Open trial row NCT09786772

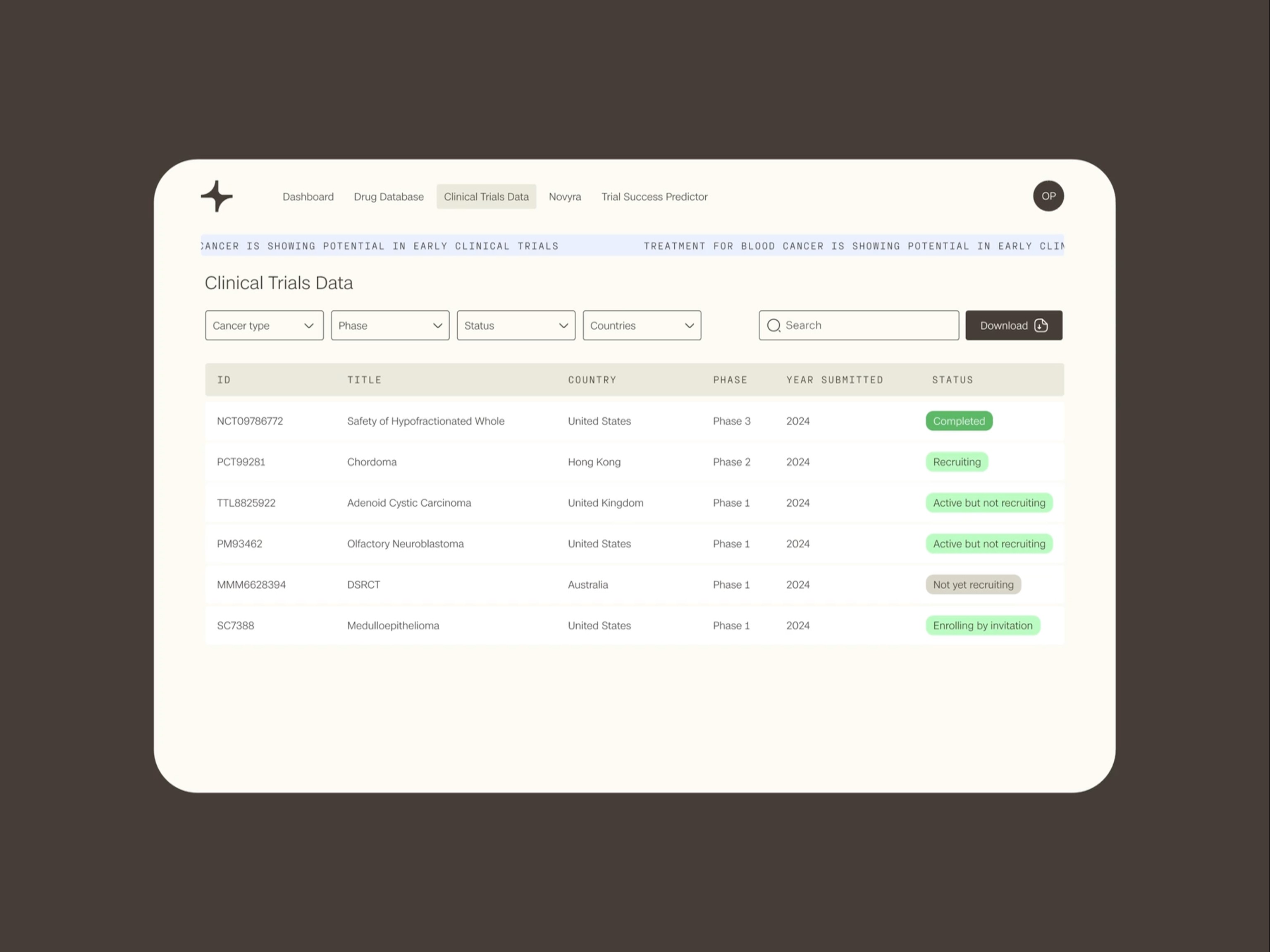(x=250, y=421)
